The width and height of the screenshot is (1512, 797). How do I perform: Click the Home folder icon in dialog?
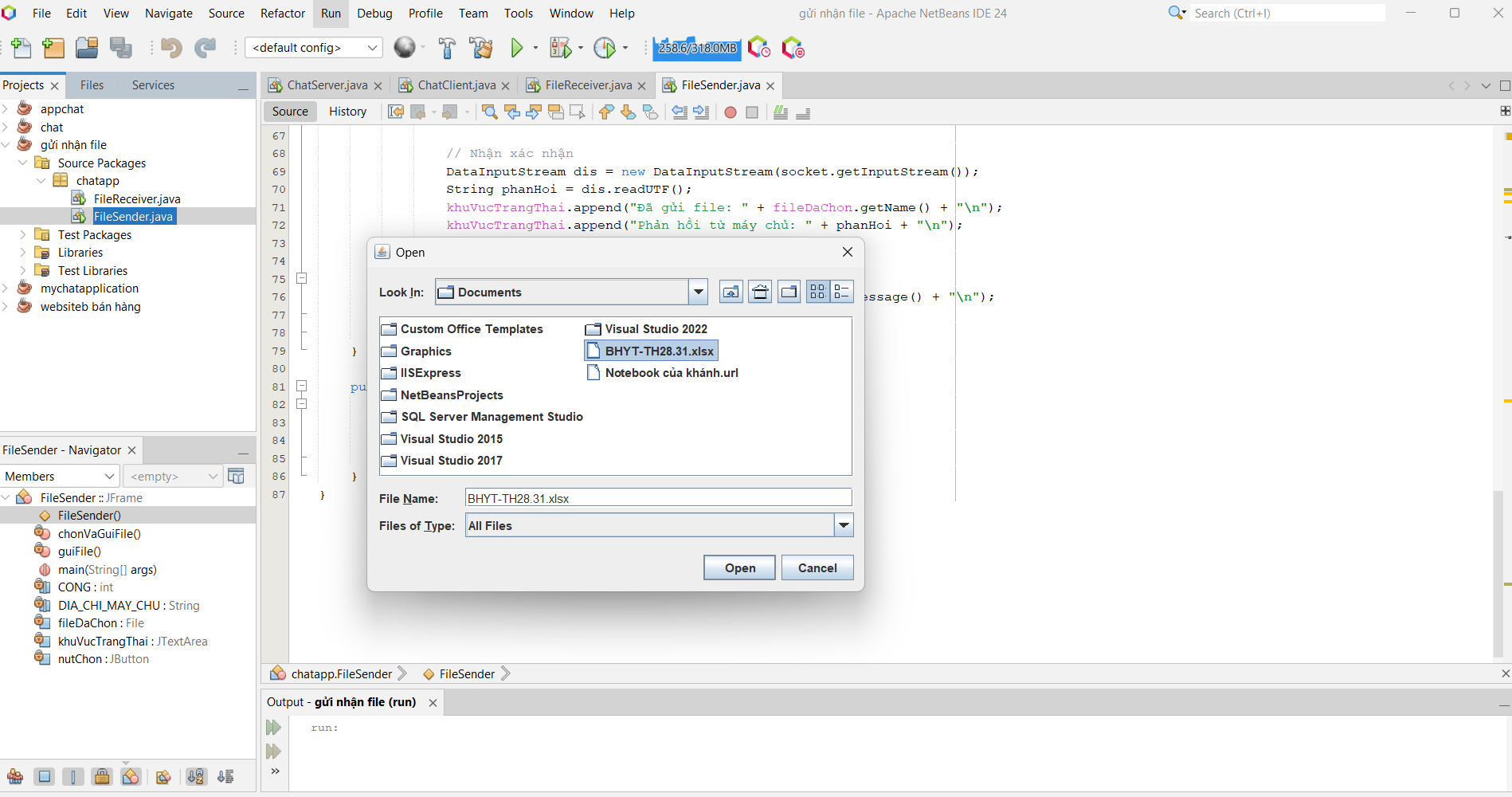[760, 292]
